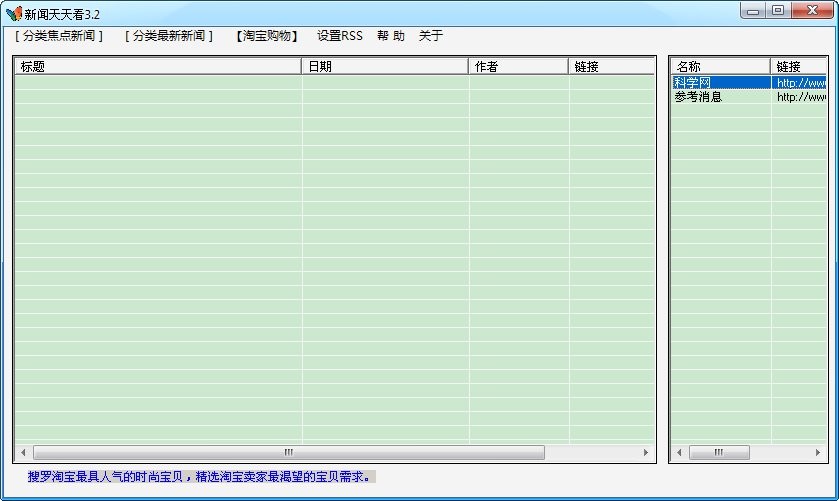The height and width of the screenshot is (501, 839).
Task: Open the 淘宝购物 menu
Action: (266, 36)
